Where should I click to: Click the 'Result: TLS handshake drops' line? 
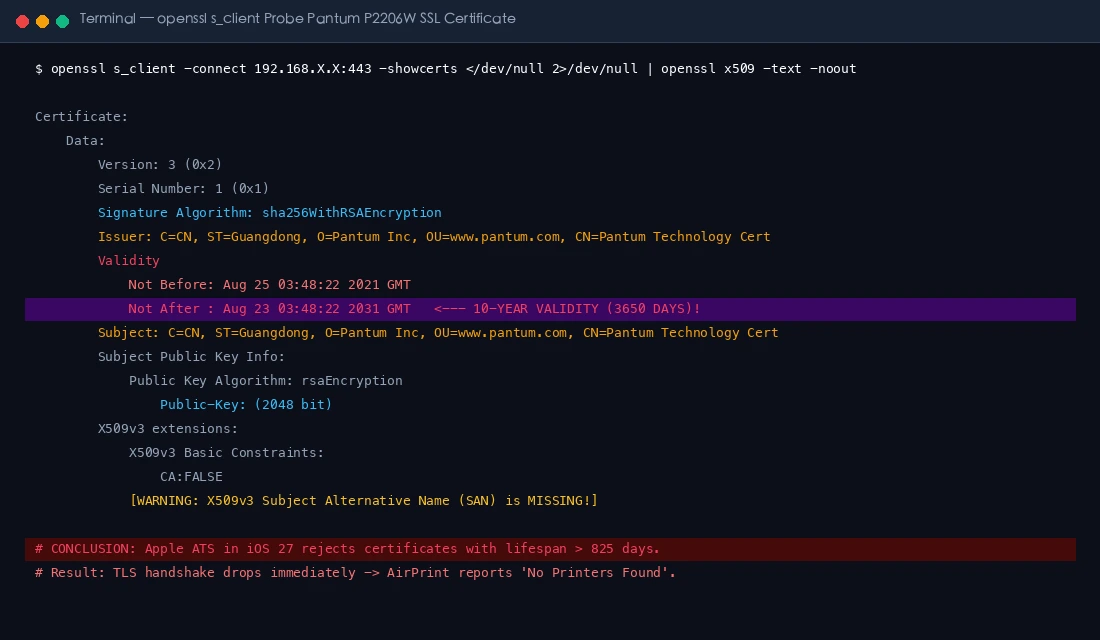pos(355,573)
